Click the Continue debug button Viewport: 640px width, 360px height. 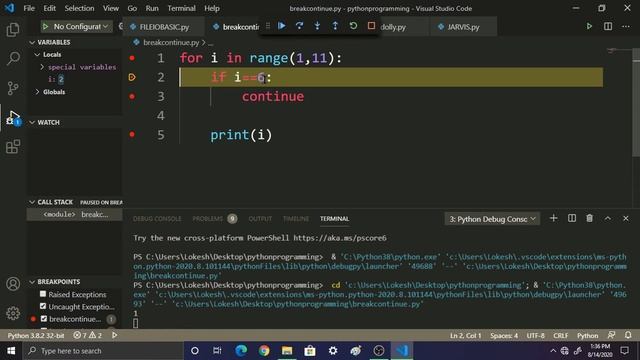[x=282, y=26]
